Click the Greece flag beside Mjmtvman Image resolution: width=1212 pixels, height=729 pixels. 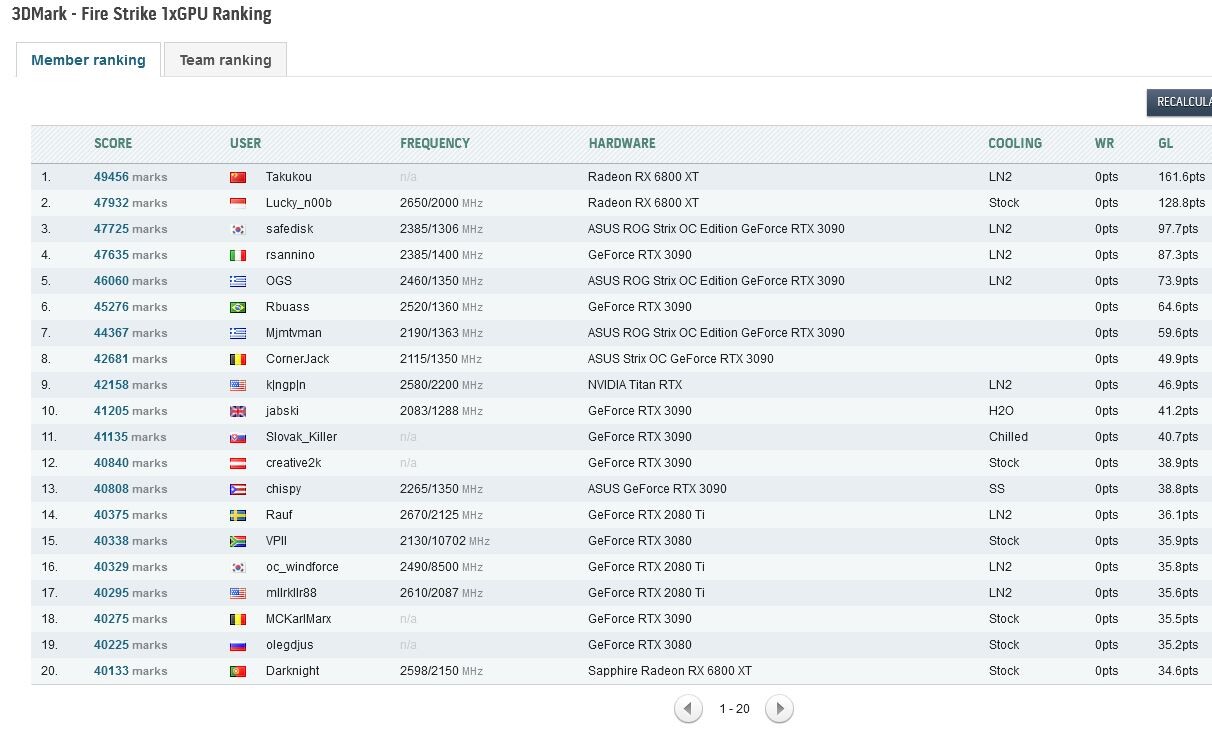[237, 333]
